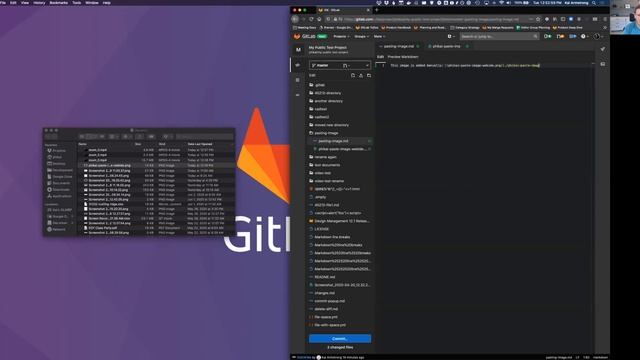
Task: Switch to the pasting-image.md editor tab
Action: point(399,46)
